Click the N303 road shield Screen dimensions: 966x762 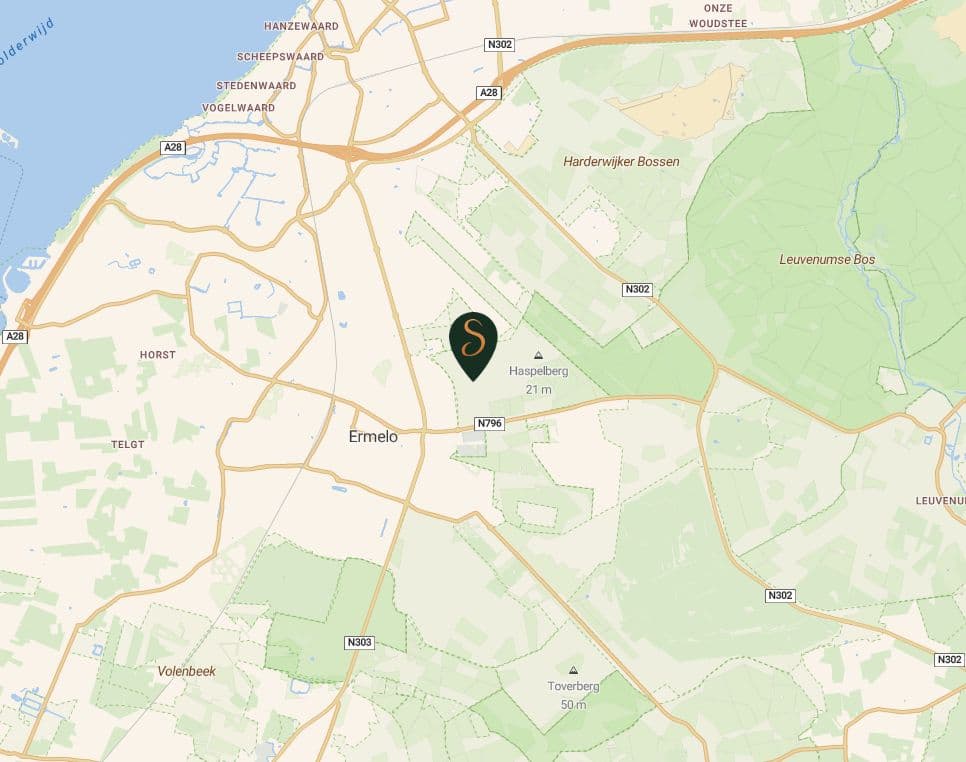click(x=359, y=642)
